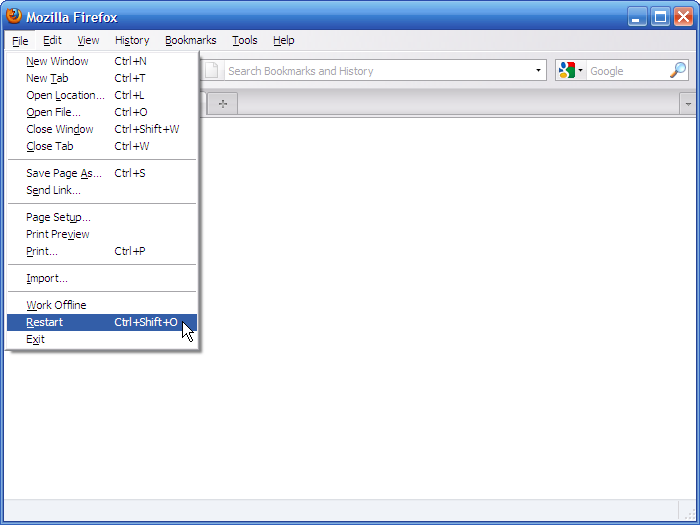Open the Help menu
Image resolution: width=700 pixels, height=525 pixels.
[283, 40]
